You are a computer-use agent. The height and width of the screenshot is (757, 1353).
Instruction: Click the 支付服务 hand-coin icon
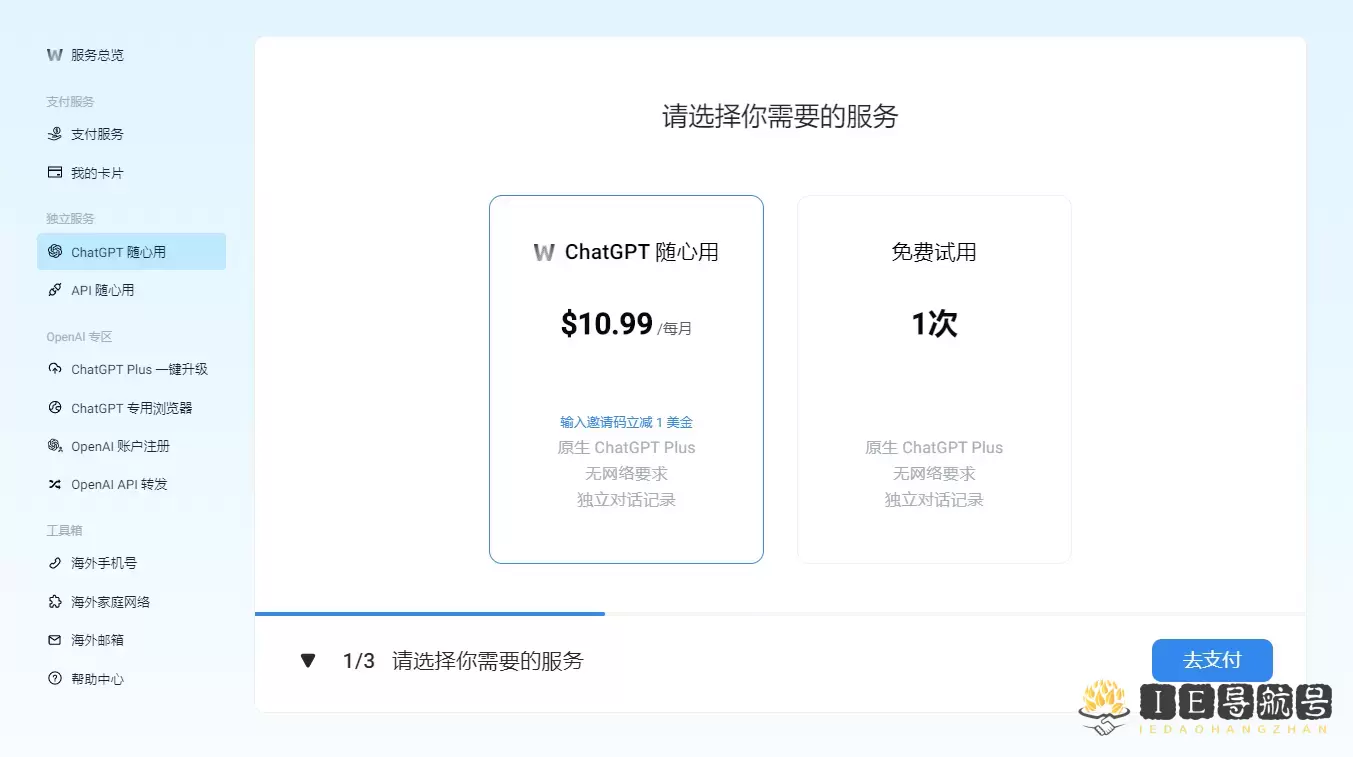[55, 134]
